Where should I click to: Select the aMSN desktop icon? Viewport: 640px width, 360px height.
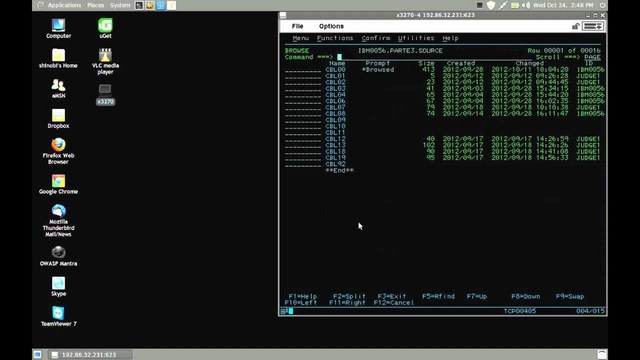tap(58, 88)
